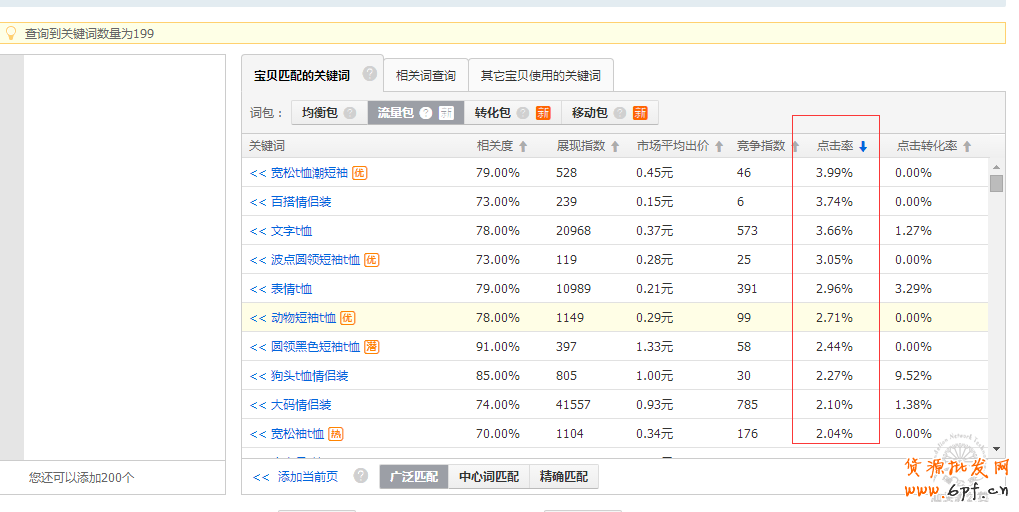
Task: Sort by 点击率 using blue arrow
Action: (x=863, y=147)
